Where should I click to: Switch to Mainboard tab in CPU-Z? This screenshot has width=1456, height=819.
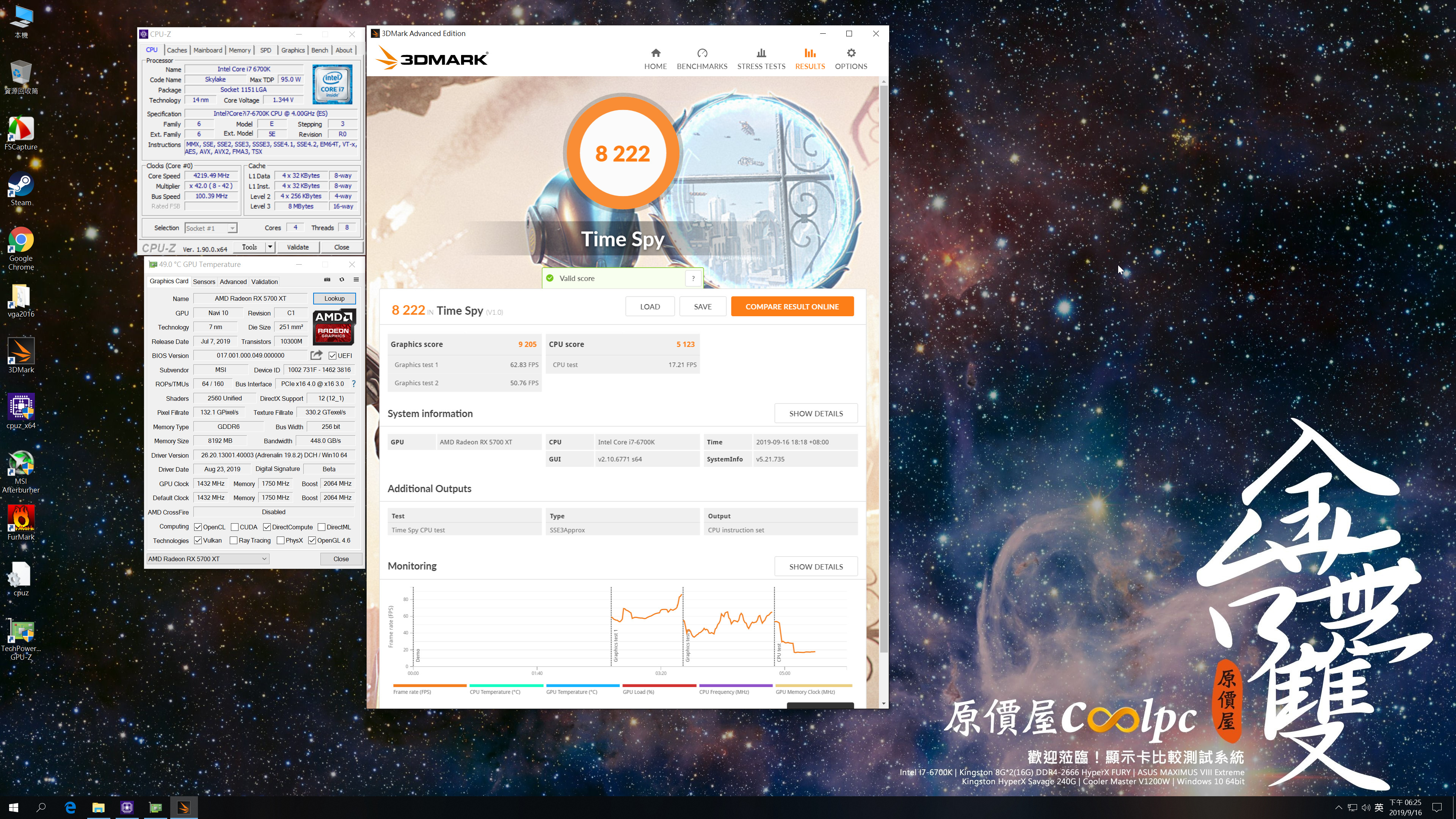(208, 50)
